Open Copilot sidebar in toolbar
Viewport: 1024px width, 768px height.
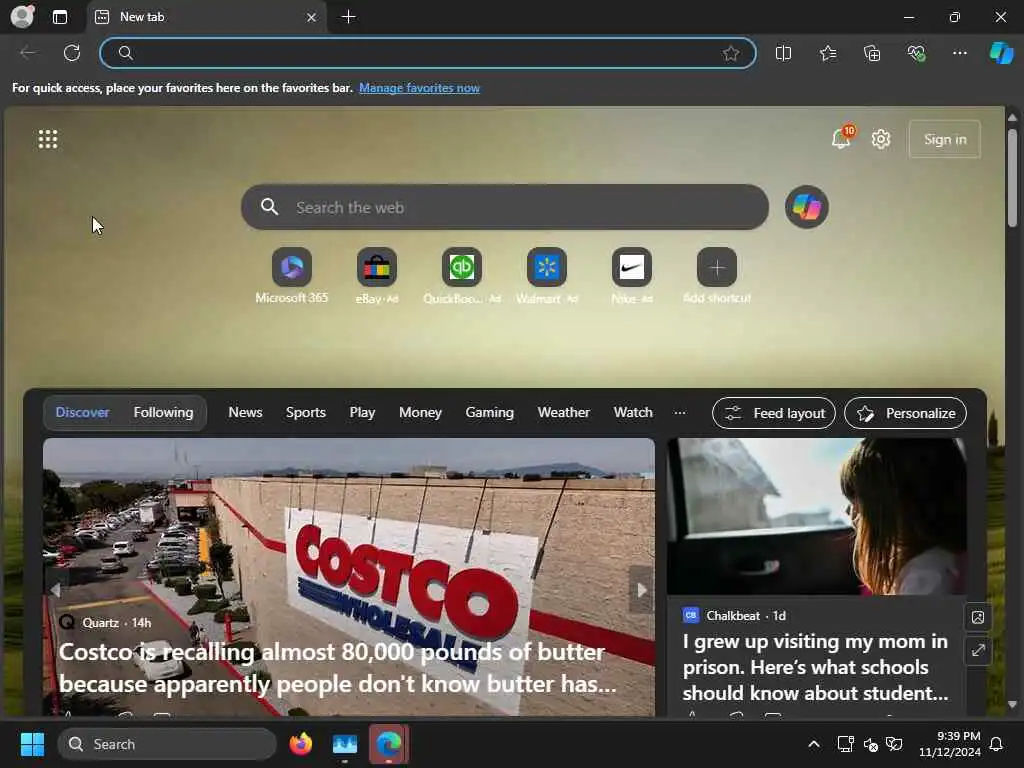pos(1001,53)
